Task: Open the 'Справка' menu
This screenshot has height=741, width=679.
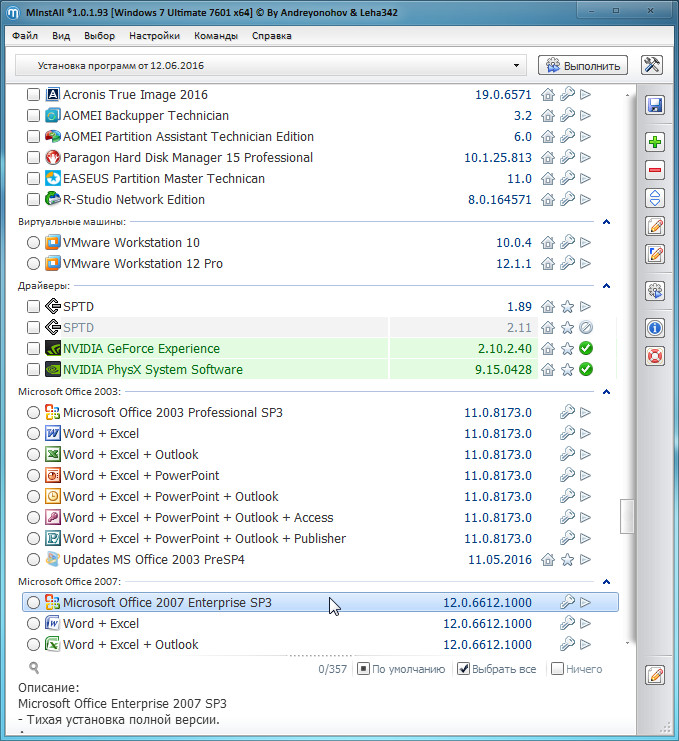Action: (x=272, y=36)
